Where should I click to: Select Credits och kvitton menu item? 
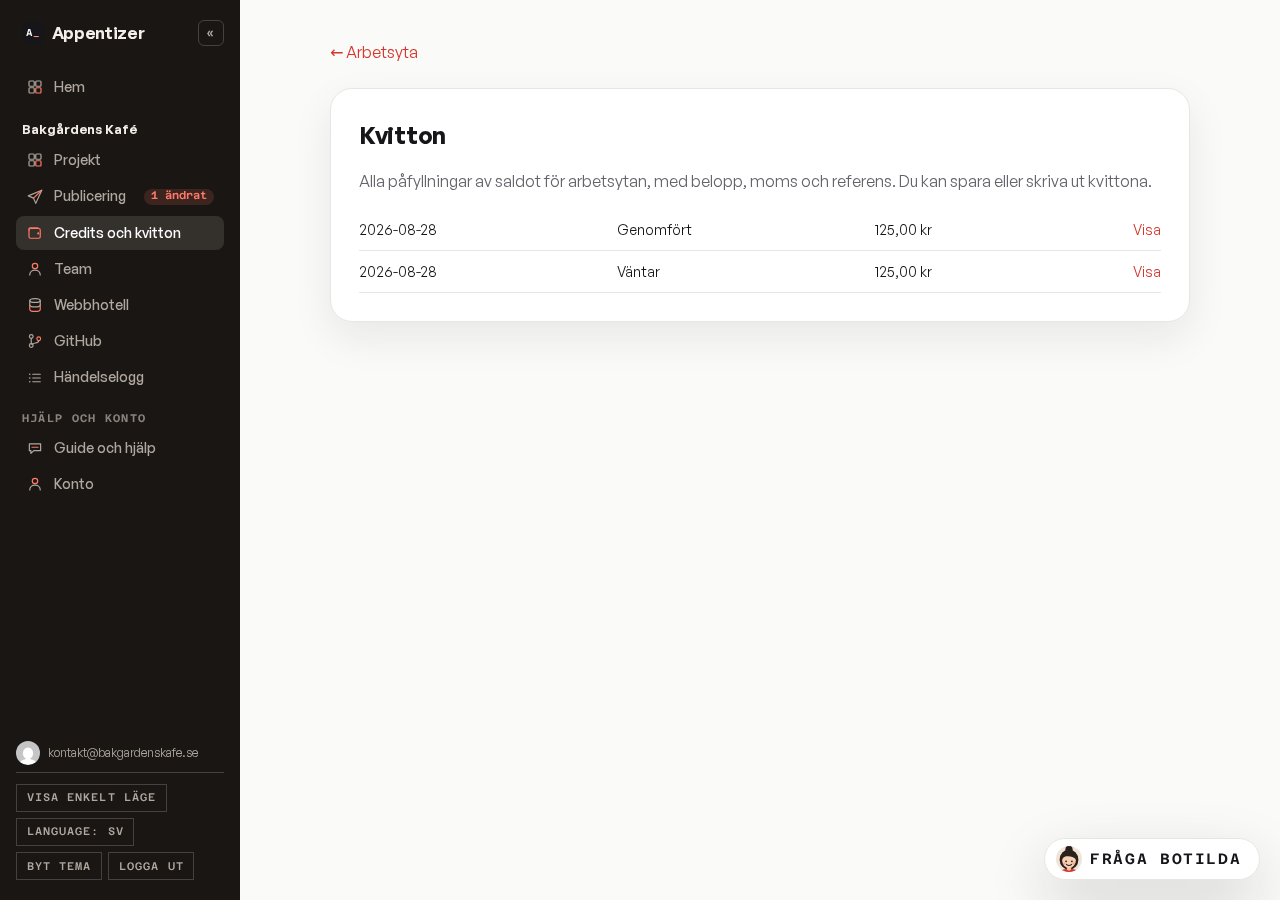pyautogui.click(x=120, y=233)
